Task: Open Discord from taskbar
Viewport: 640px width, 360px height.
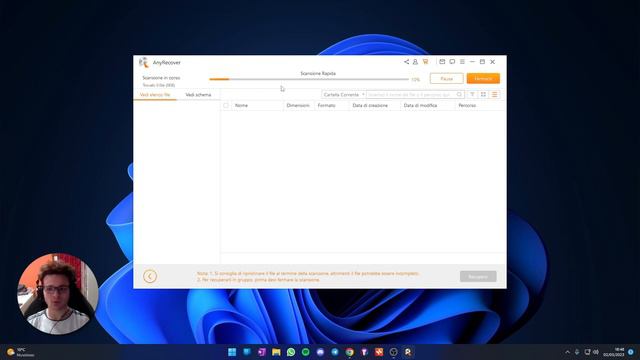Action: pyautogui.click(x=320, y=352)
